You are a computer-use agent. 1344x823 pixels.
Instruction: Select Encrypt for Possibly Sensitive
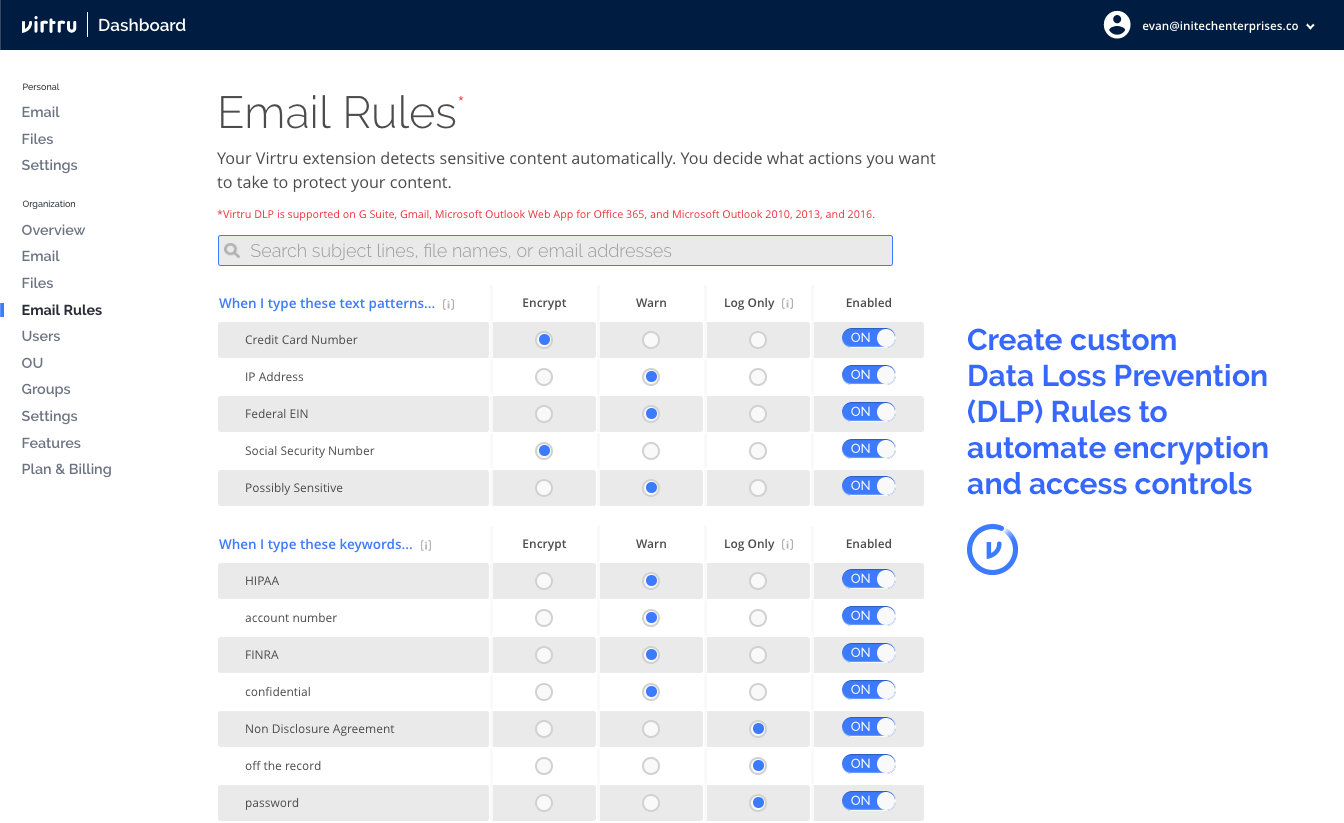coord(544,488)
